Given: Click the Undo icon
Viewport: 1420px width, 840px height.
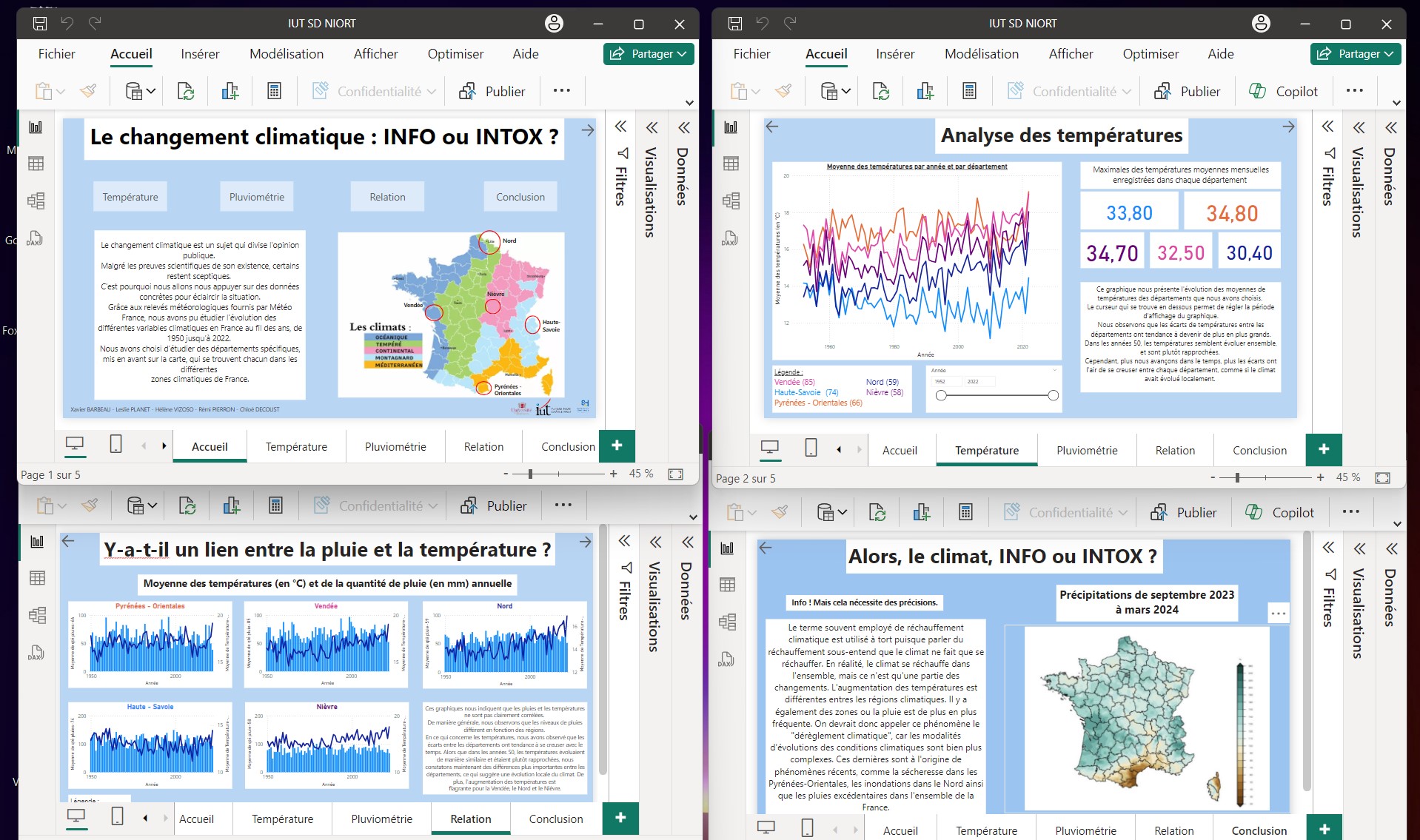Looking at the screenshot, I should [67, 23].
